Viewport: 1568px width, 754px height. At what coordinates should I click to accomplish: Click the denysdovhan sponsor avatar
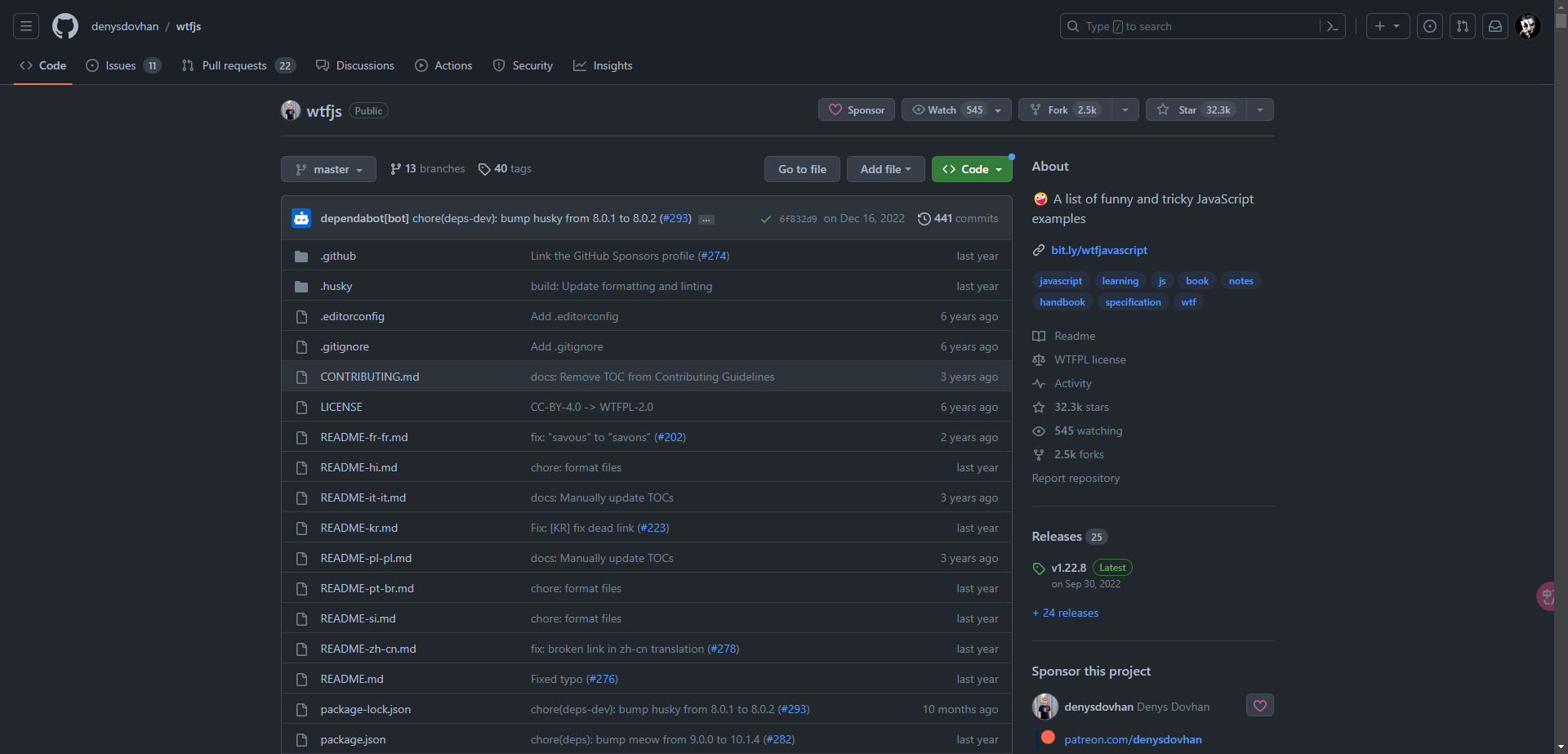click(1045, 707)
